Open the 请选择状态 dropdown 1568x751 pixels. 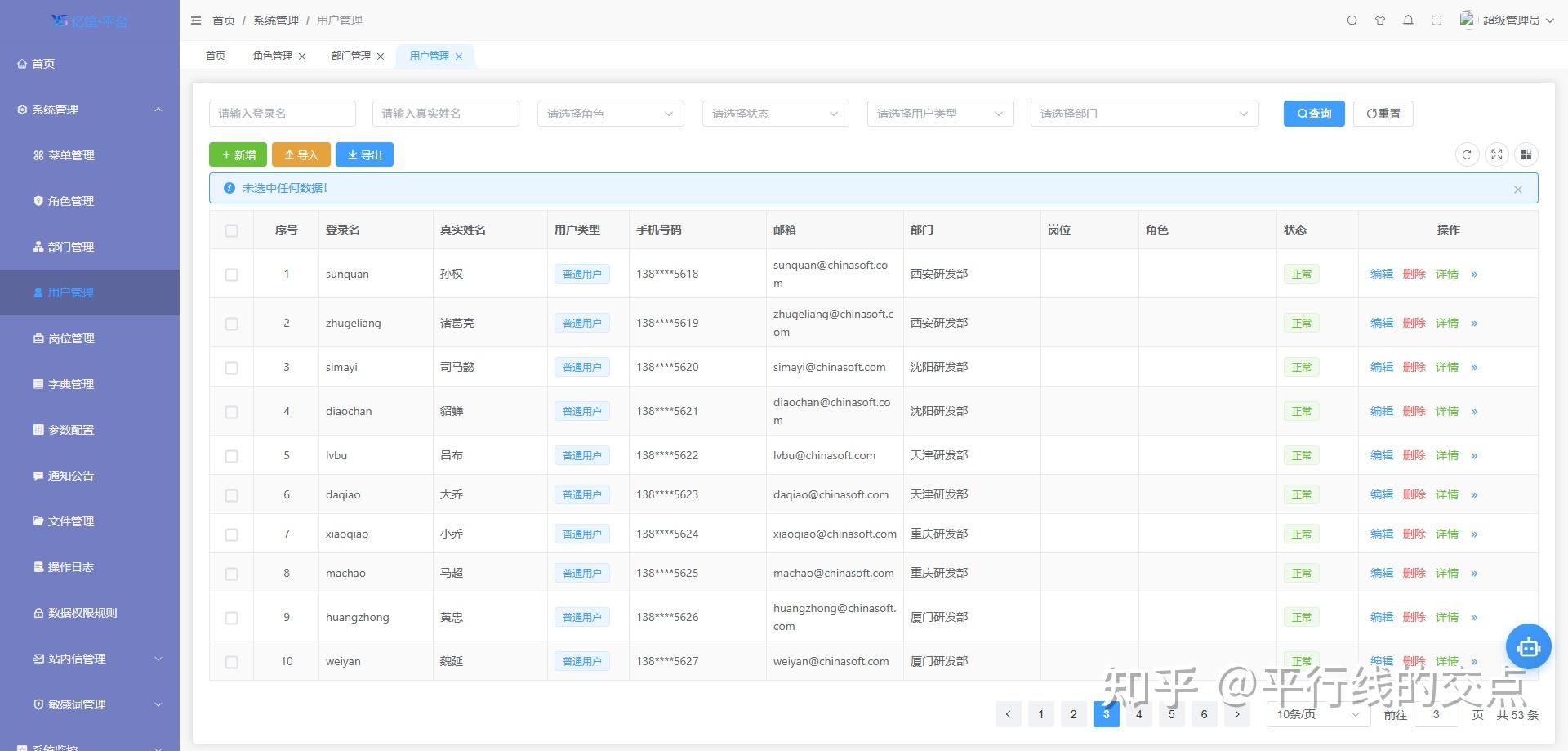(775, 114)
